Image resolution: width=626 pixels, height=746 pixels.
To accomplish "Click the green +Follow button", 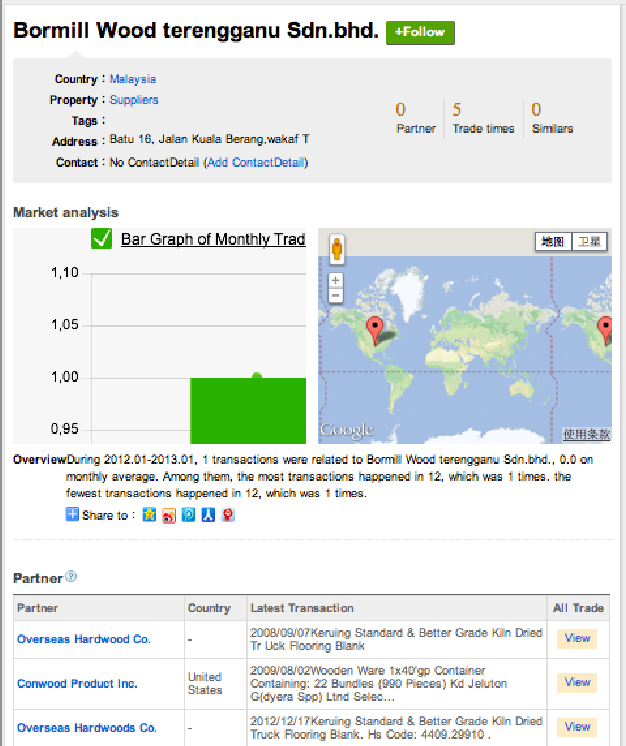I will (x=420, y=33).
